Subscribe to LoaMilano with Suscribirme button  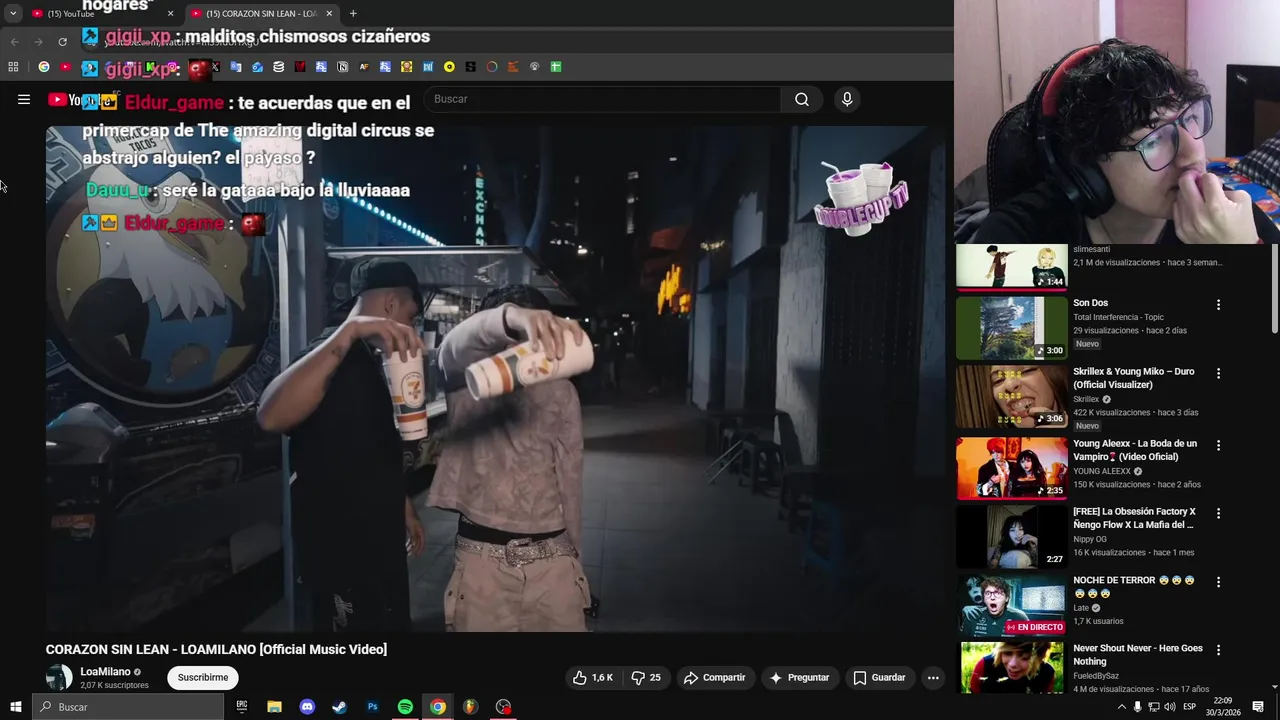pos(203,678)
